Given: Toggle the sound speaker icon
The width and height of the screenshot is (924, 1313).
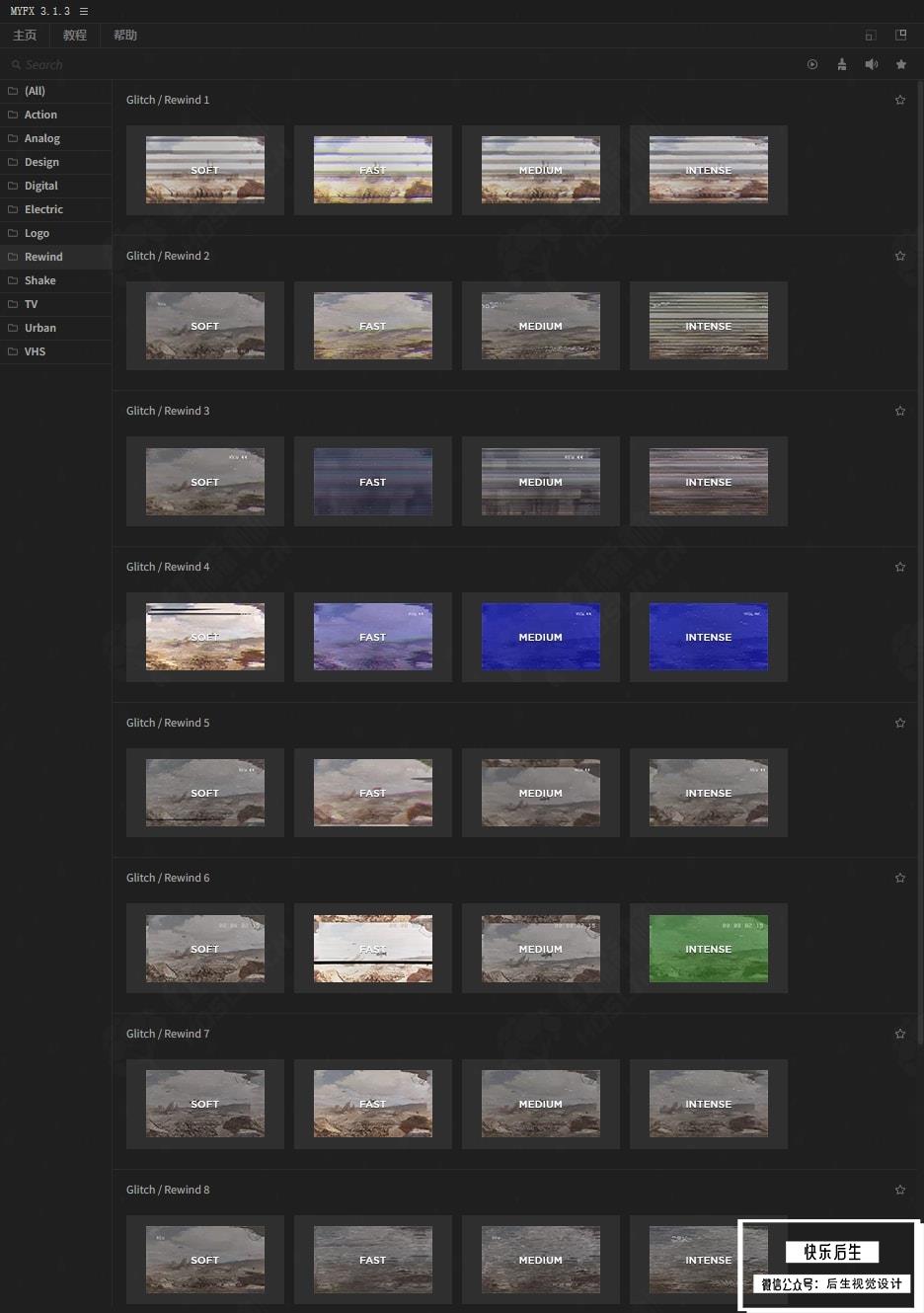Looking at the screenshot, I should coord(872,64).
